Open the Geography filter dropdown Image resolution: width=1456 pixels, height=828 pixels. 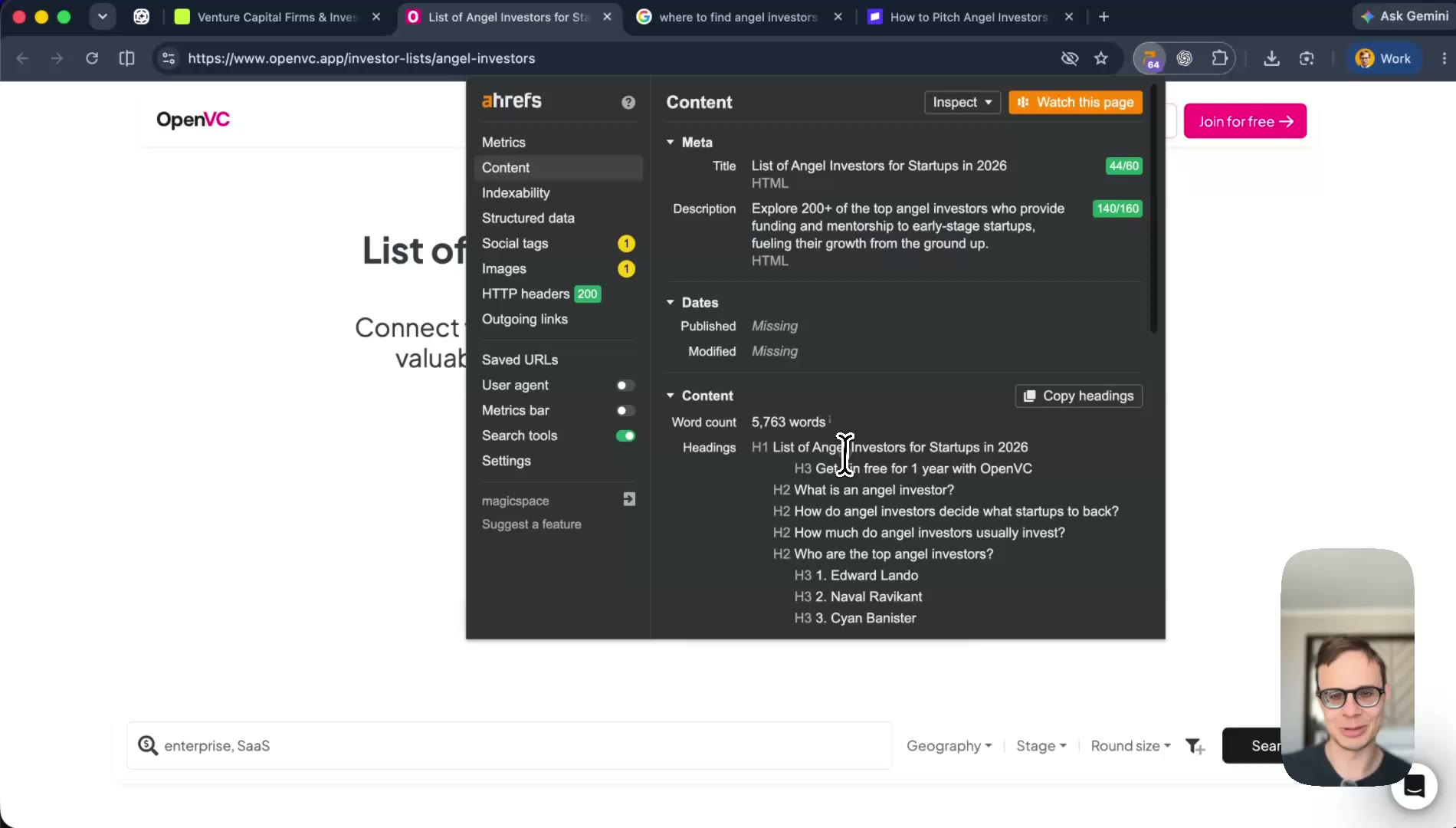[949, 746]
